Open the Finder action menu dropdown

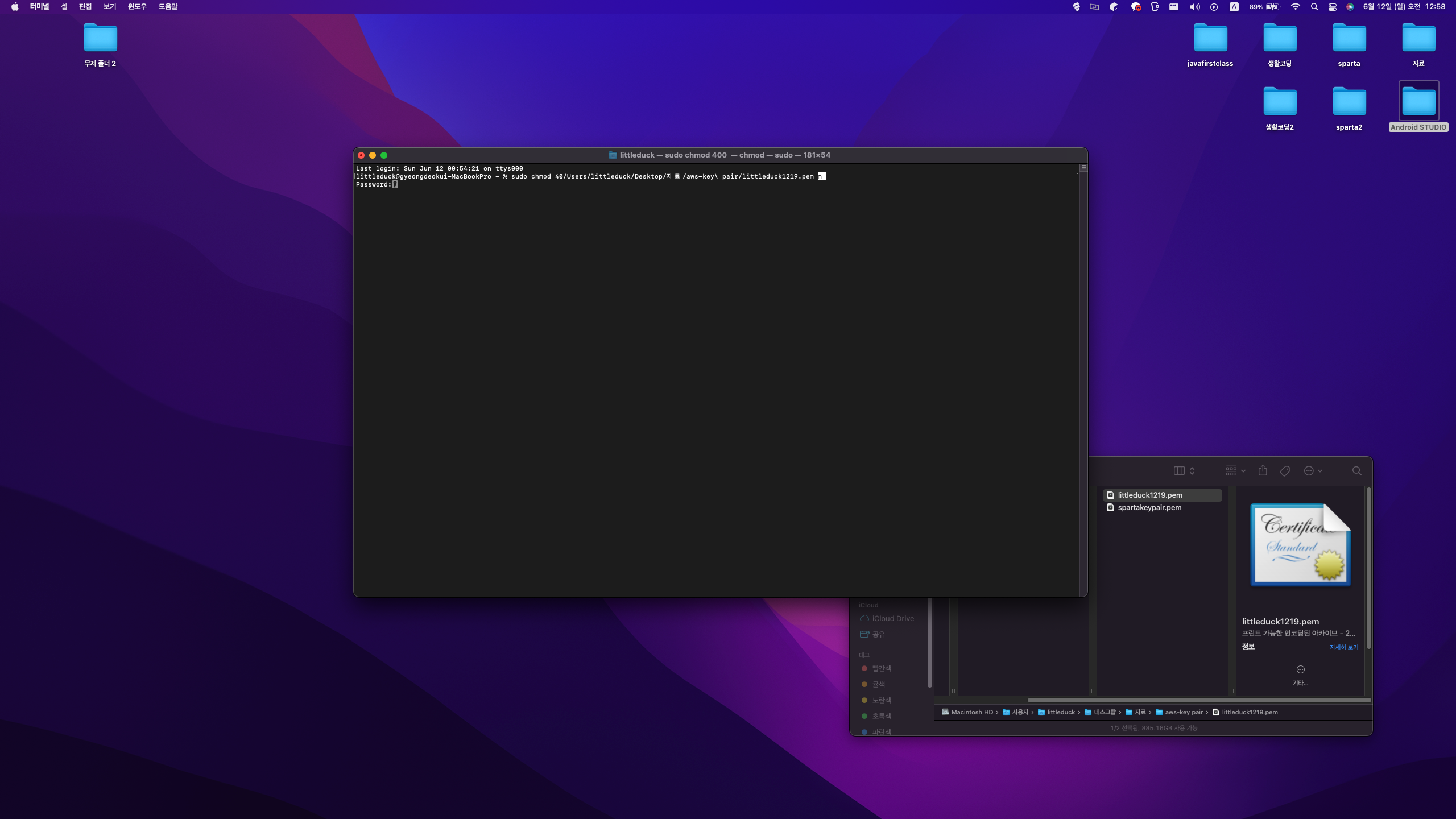click(x=1313, y=471)
